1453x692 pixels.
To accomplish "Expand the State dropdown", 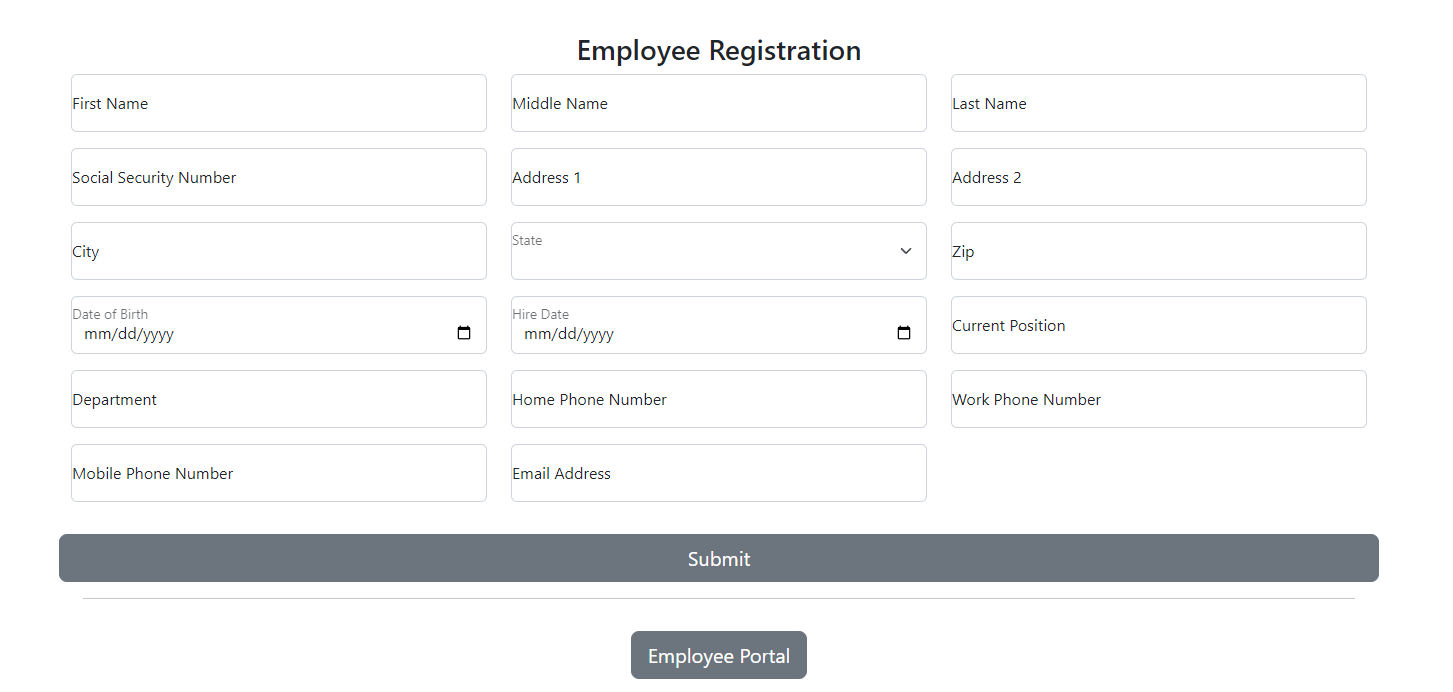I will coord(718,251).
